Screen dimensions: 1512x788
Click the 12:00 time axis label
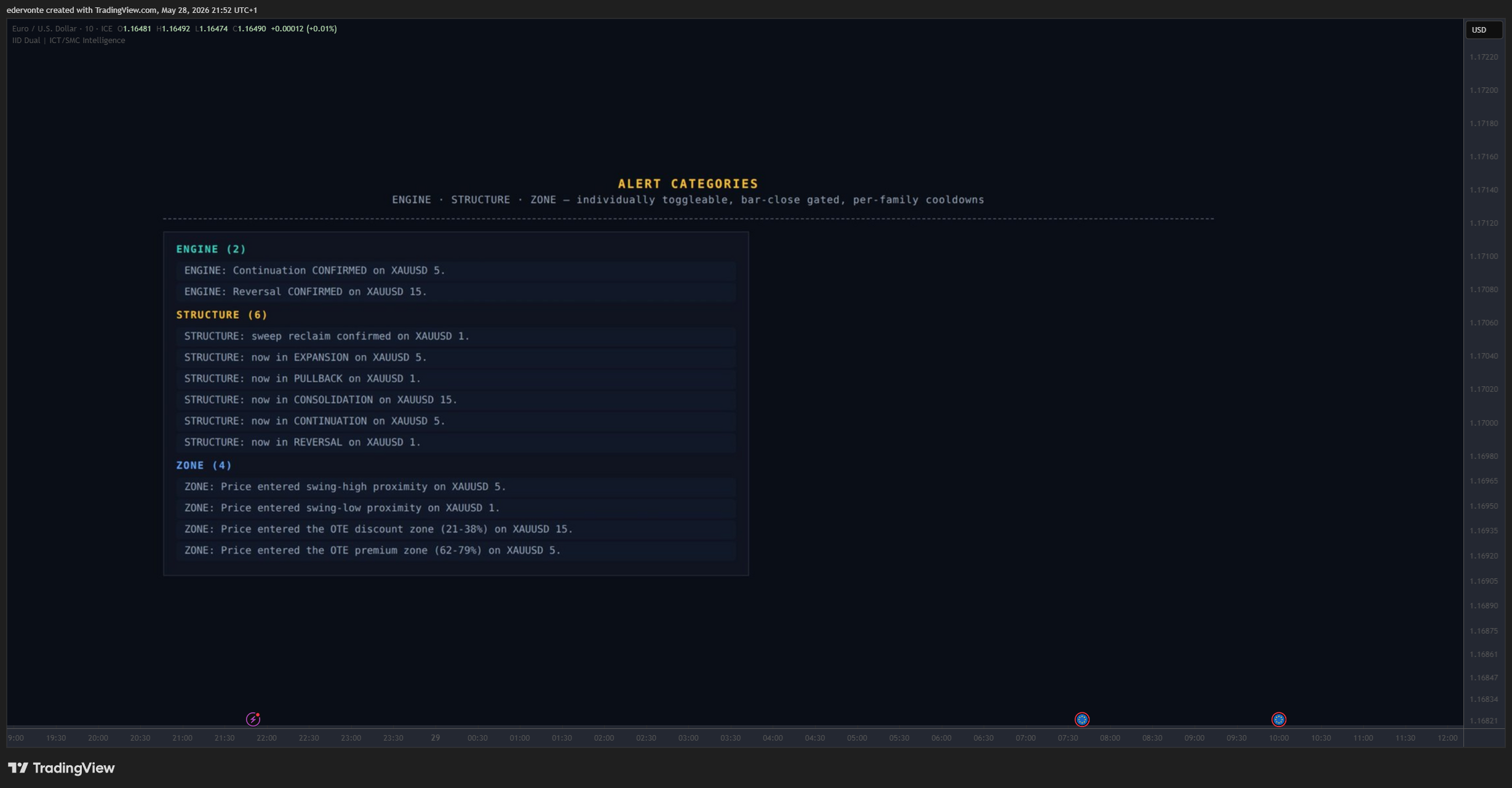point(1447,738)
